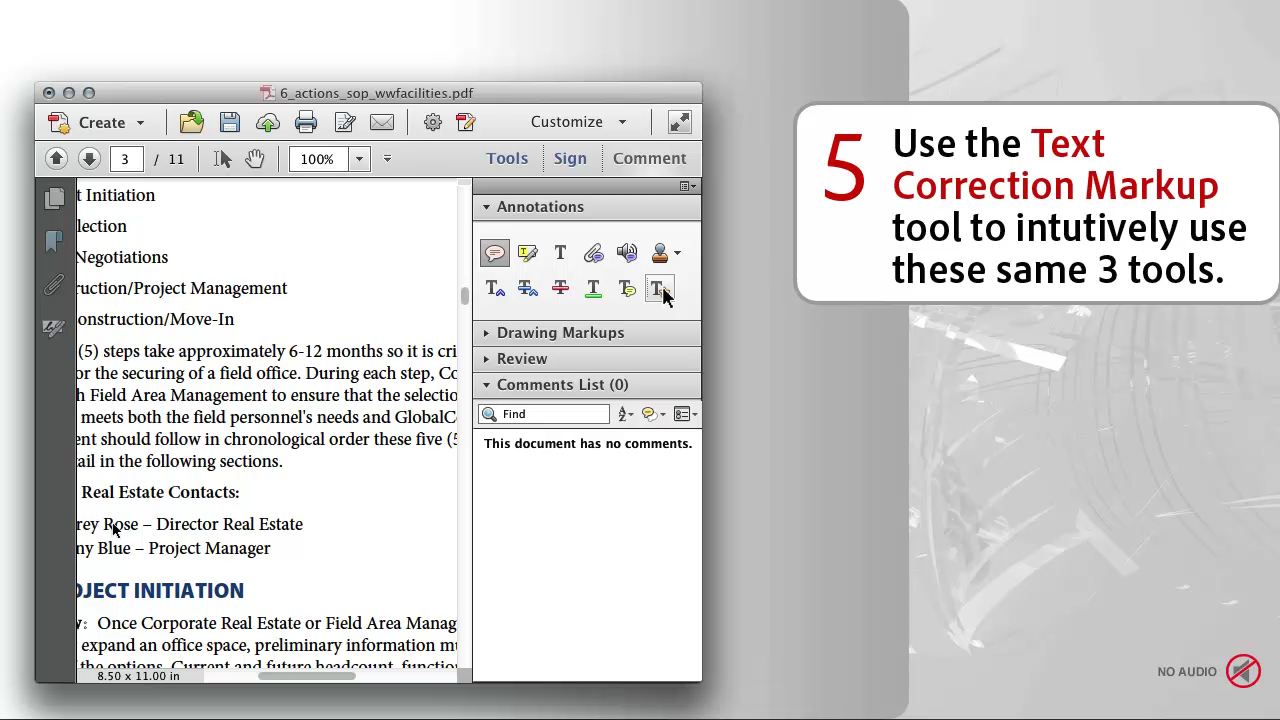Expand the Review section
Screen dimensions: 1280x720
tap(522, 359)
